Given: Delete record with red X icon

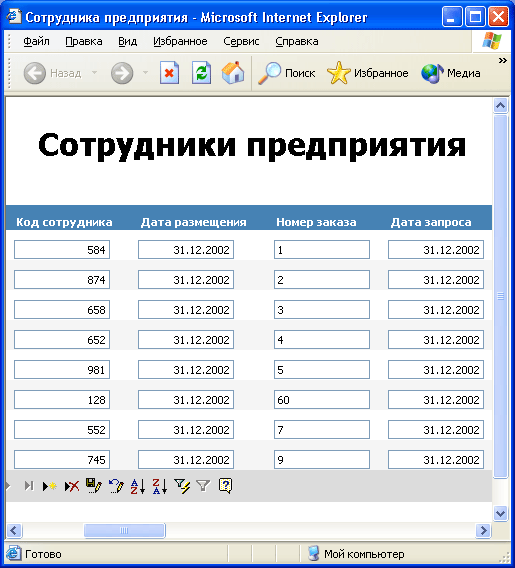Looking at the screenshot, I should (x=72, y=486).
